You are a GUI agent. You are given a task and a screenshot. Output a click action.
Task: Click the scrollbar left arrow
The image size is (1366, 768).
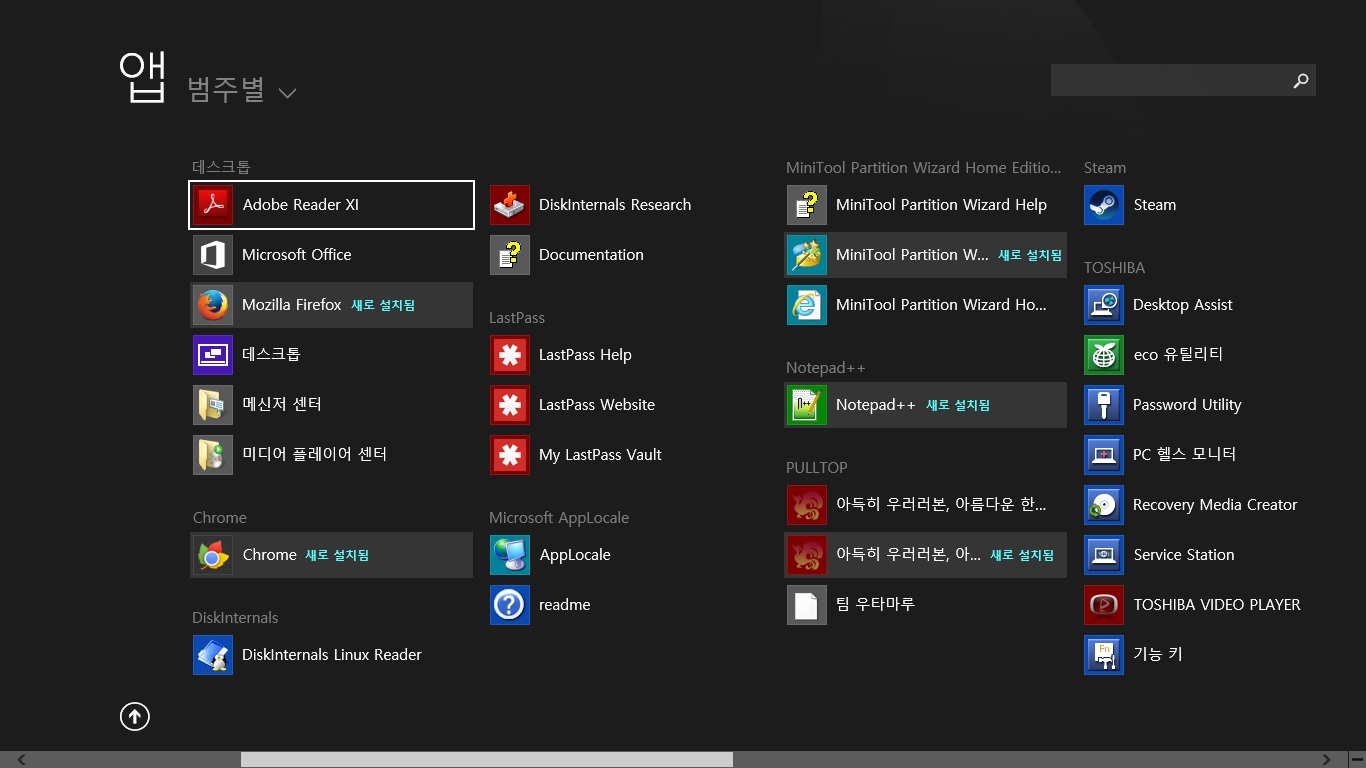[22, 760]
